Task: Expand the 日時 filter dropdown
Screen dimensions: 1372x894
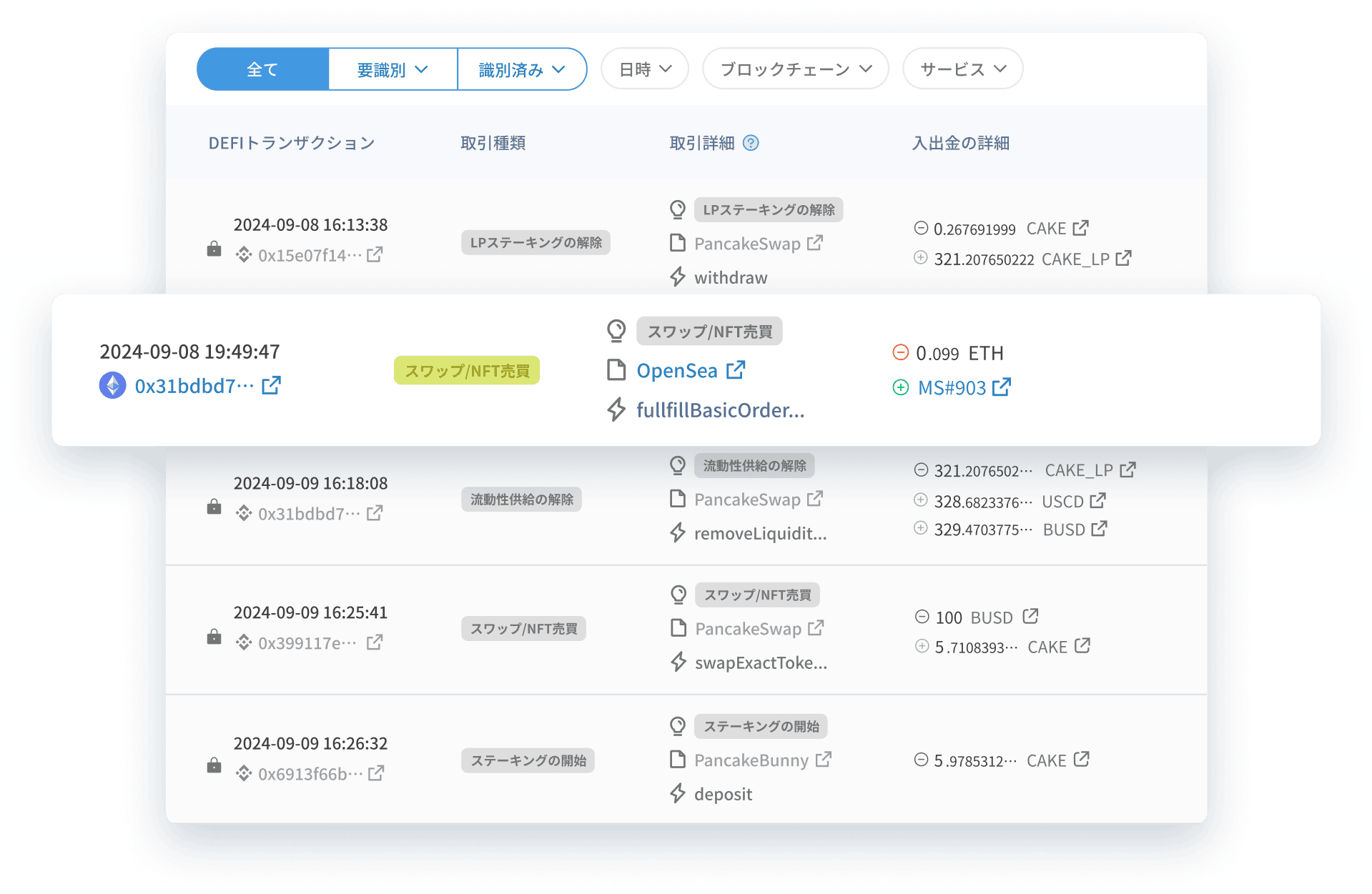Action: point(645,69)
